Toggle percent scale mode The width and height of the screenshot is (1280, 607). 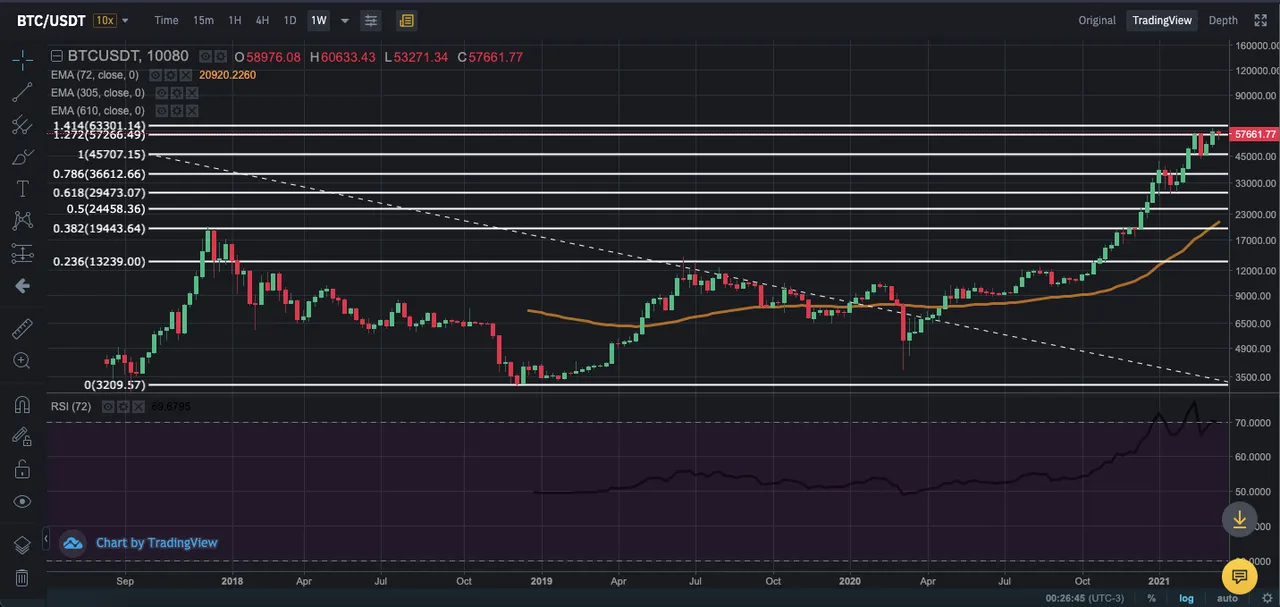1152,598
